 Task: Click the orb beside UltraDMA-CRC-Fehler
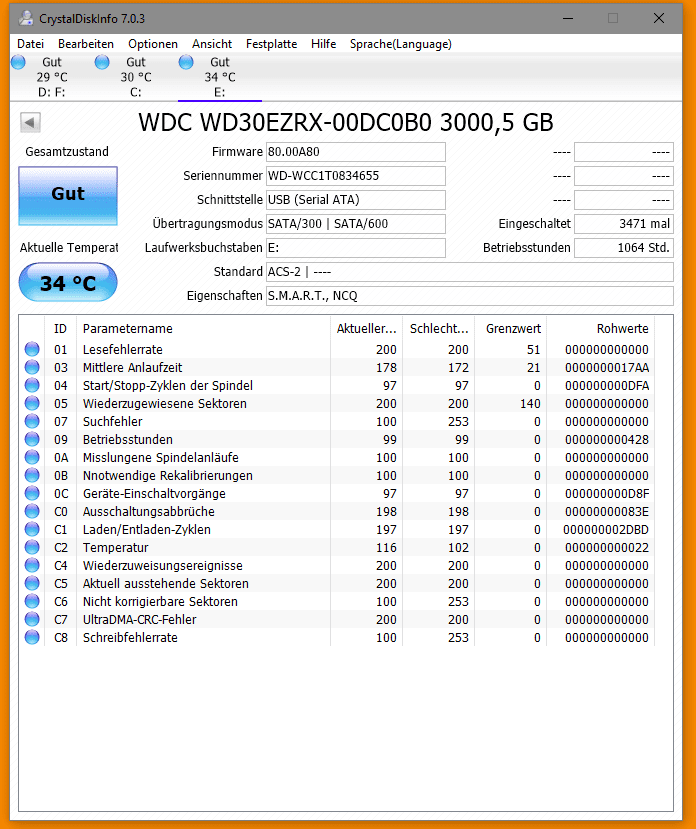click(32, 619)
